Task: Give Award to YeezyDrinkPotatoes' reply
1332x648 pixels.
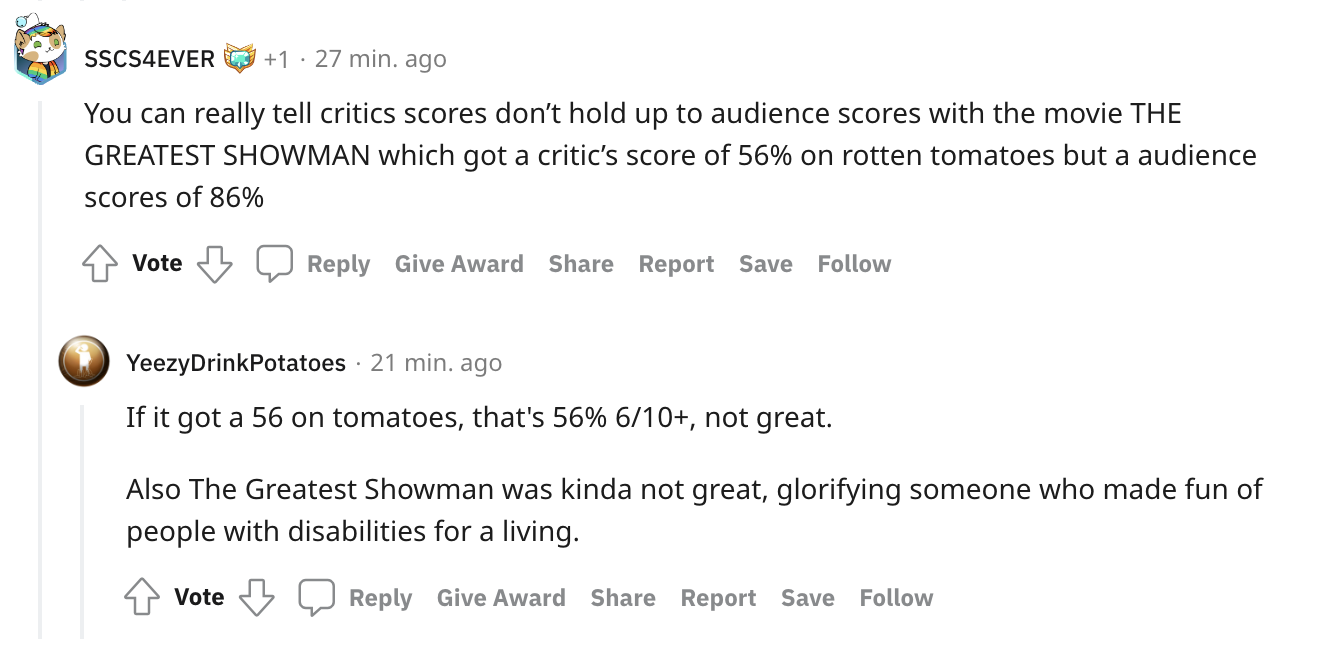Action: (501, 598)
